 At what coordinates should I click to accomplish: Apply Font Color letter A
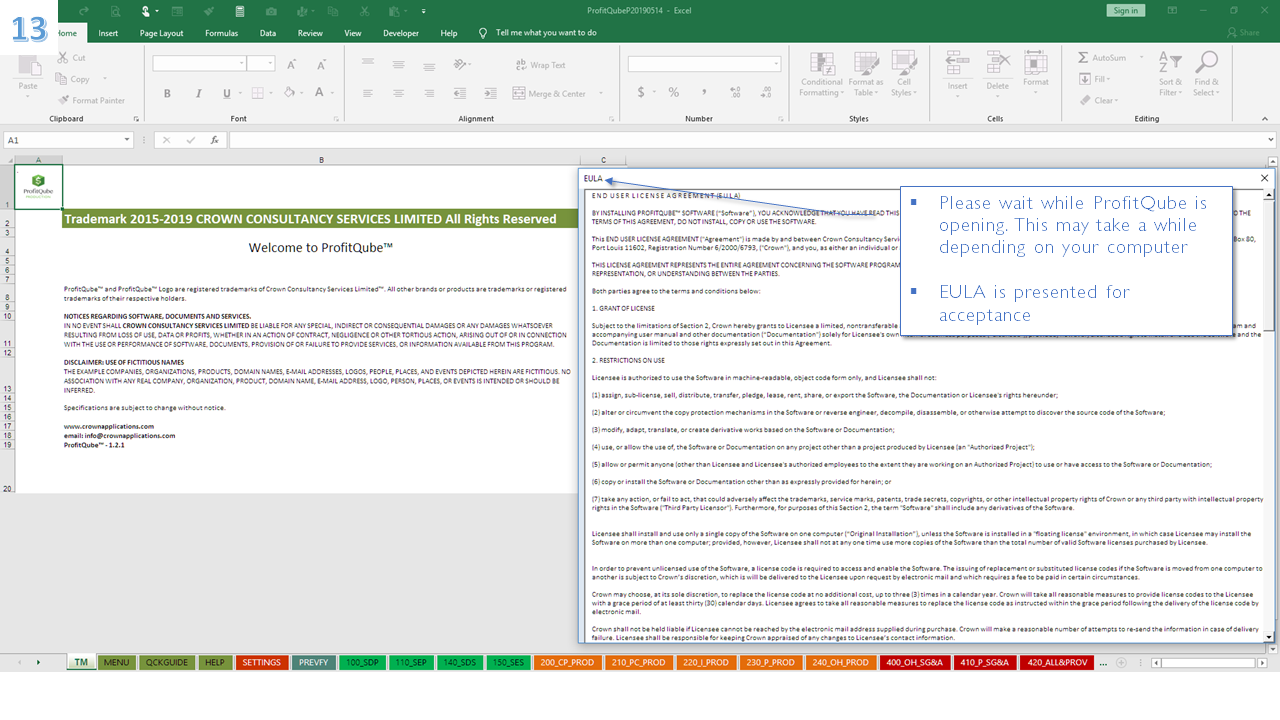pos(319,93)
